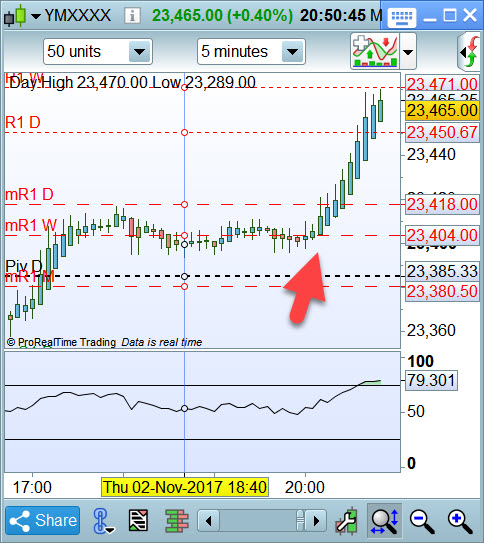484x543 pixels.
Task: Click the scrollbar thumb handle
Action: (301, 520)
